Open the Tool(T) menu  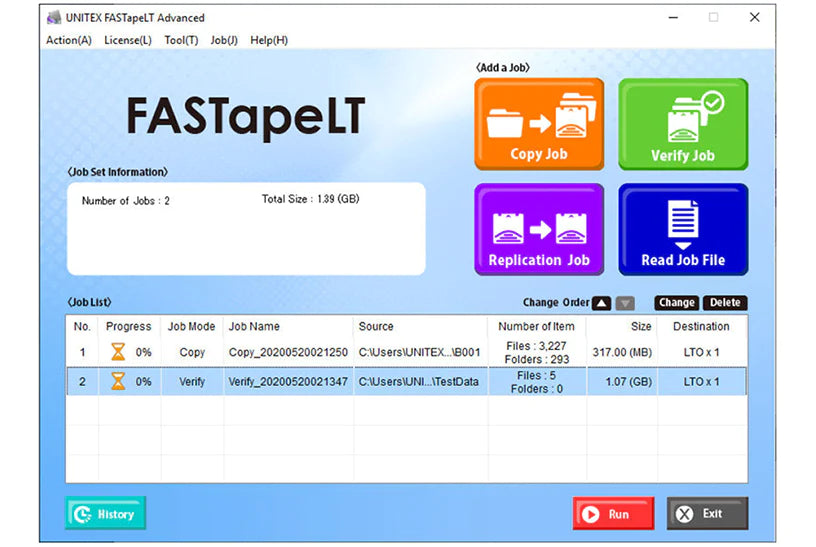coord(181,40)
